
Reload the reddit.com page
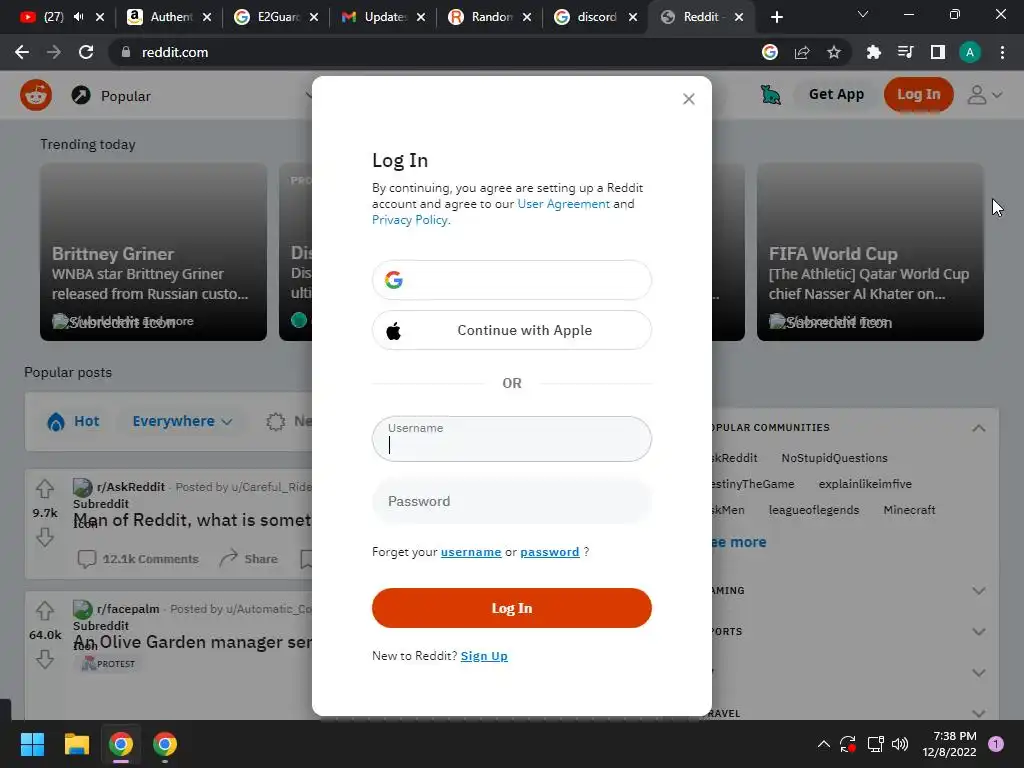coord(86,52)
